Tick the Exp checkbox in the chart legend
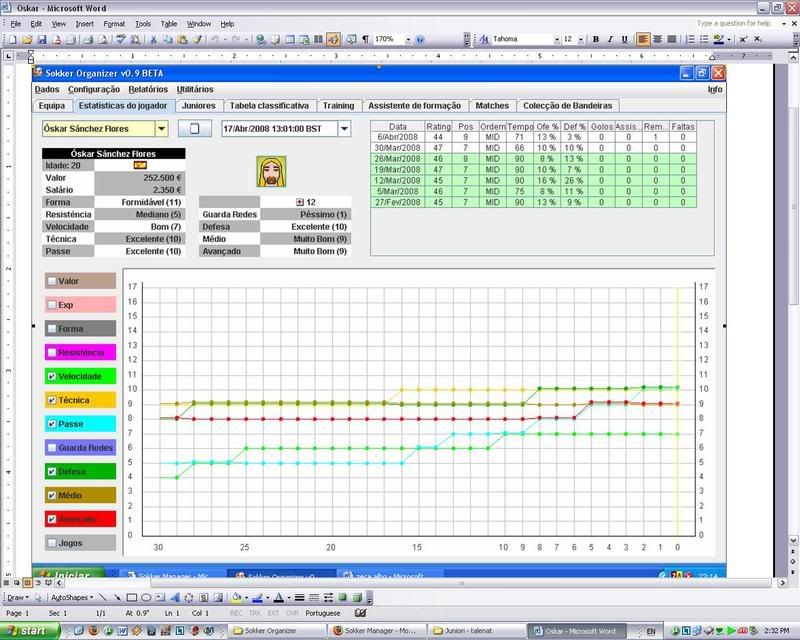The width and height of the screenshot is (800, 640). click(x=52, y=305)
